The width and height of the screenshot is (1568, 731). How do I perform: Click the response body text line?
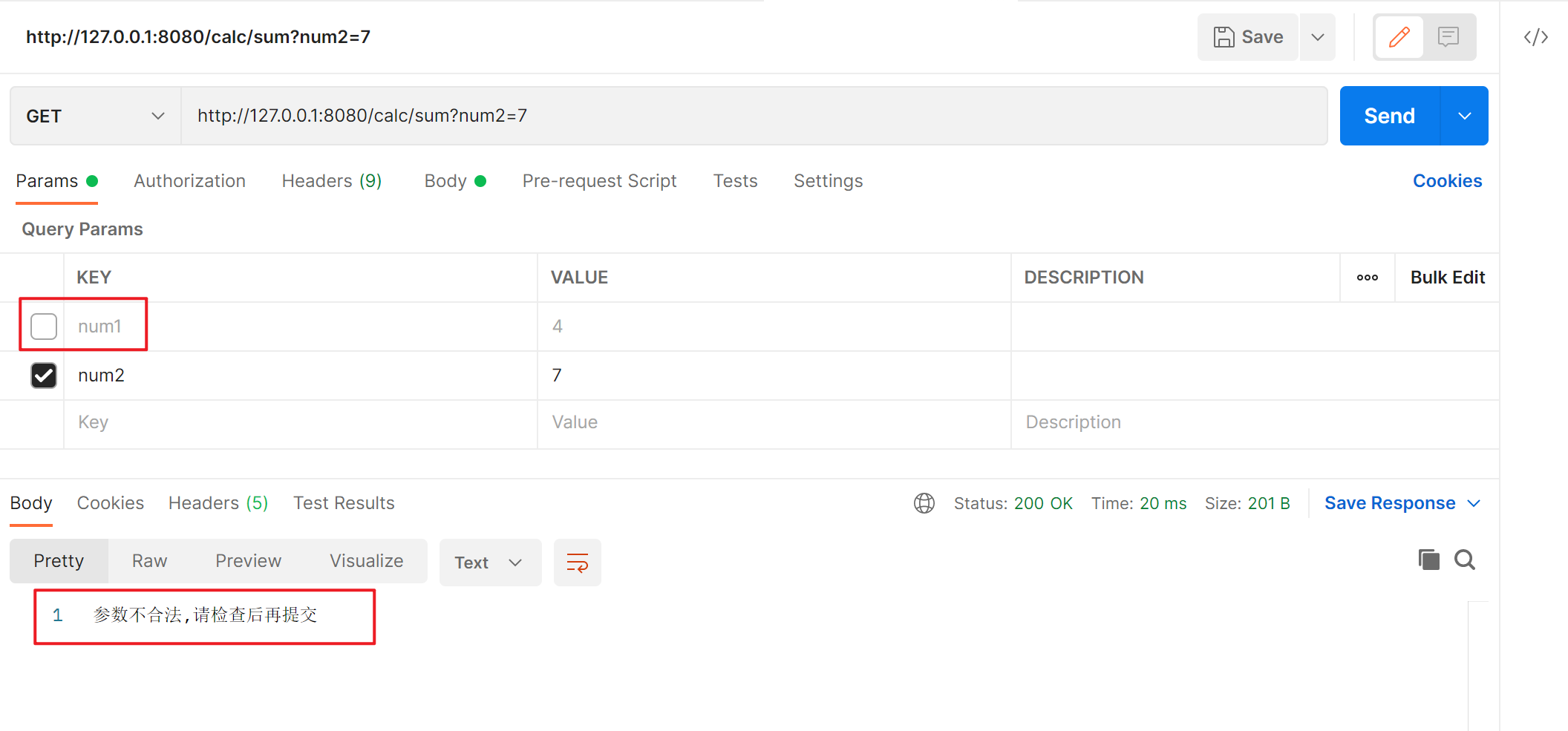point(205,615)
